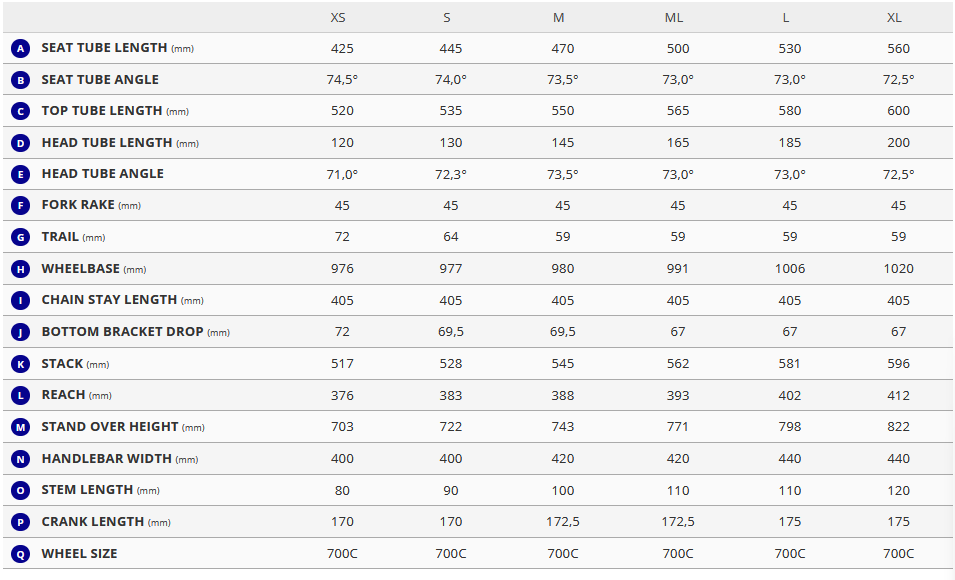Screen dimensions: 955x580
Task: Click the blue C icon for Top Tube Length
Action: click(21, 111)
